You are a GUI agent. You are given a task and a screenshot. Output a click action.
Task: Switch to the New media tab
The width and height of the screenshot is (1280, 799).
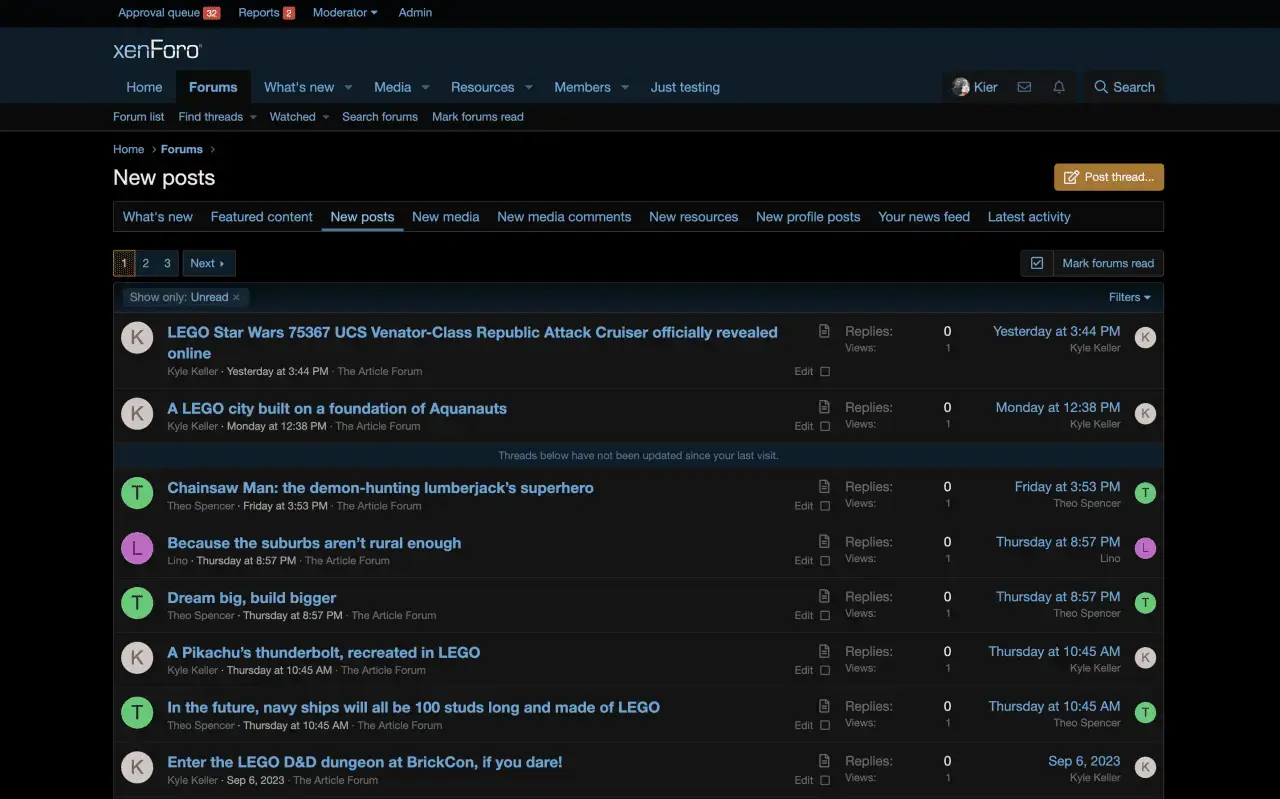tap(446, 217)
